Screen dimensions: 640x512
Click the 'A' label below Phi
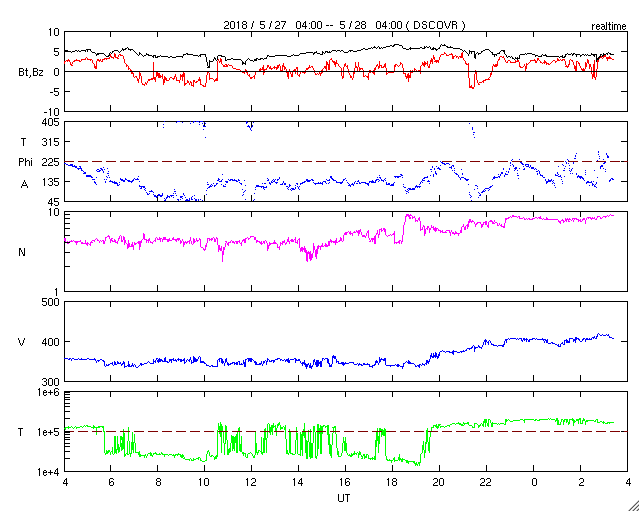[25, 185]
